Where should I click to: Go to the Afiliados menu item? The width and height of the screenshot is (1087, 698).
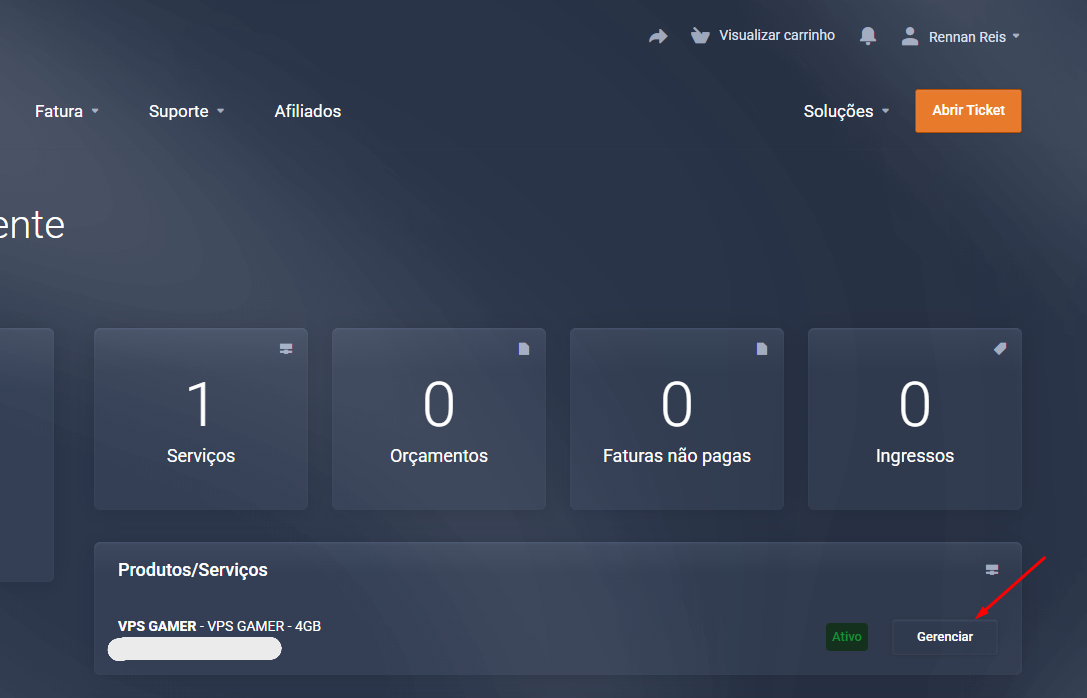click(308, 111)
